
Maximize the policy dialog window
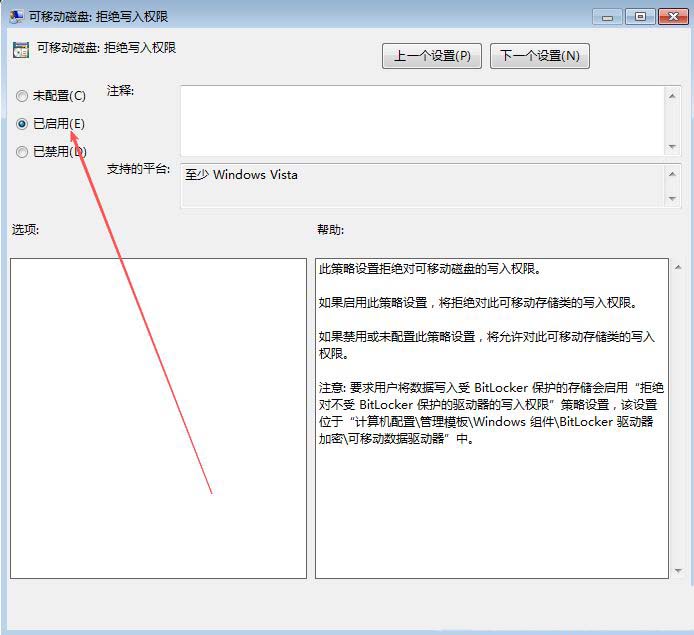coord(640,17)
